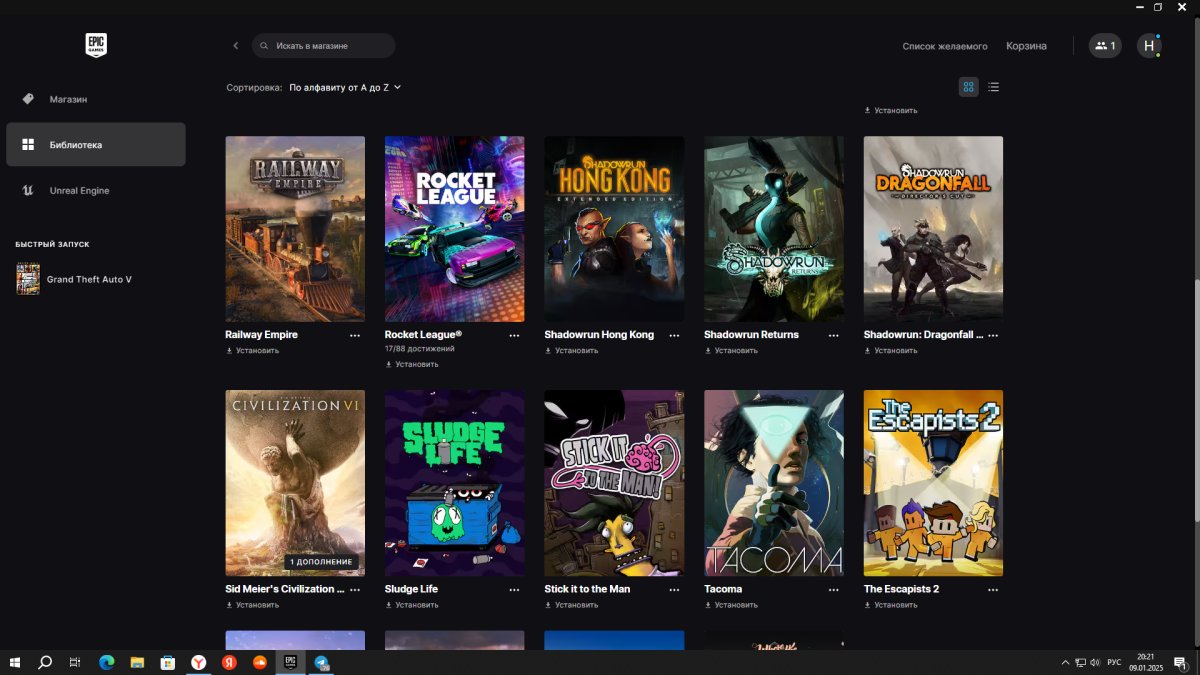Select Библиотека in the sidebar
The width and height of the screenshot is (1200, 675).
96,145
